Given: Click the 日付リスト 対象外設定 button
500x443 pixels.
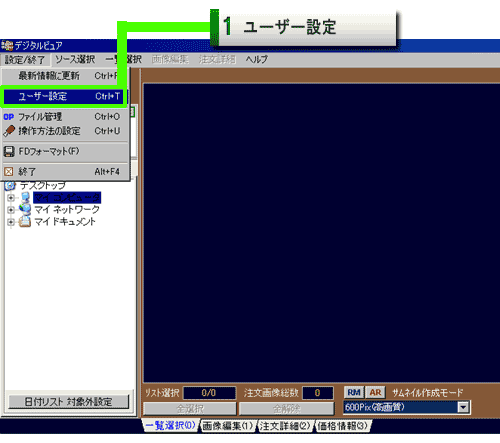Looking at the screenshot, I should click(68, 402).
